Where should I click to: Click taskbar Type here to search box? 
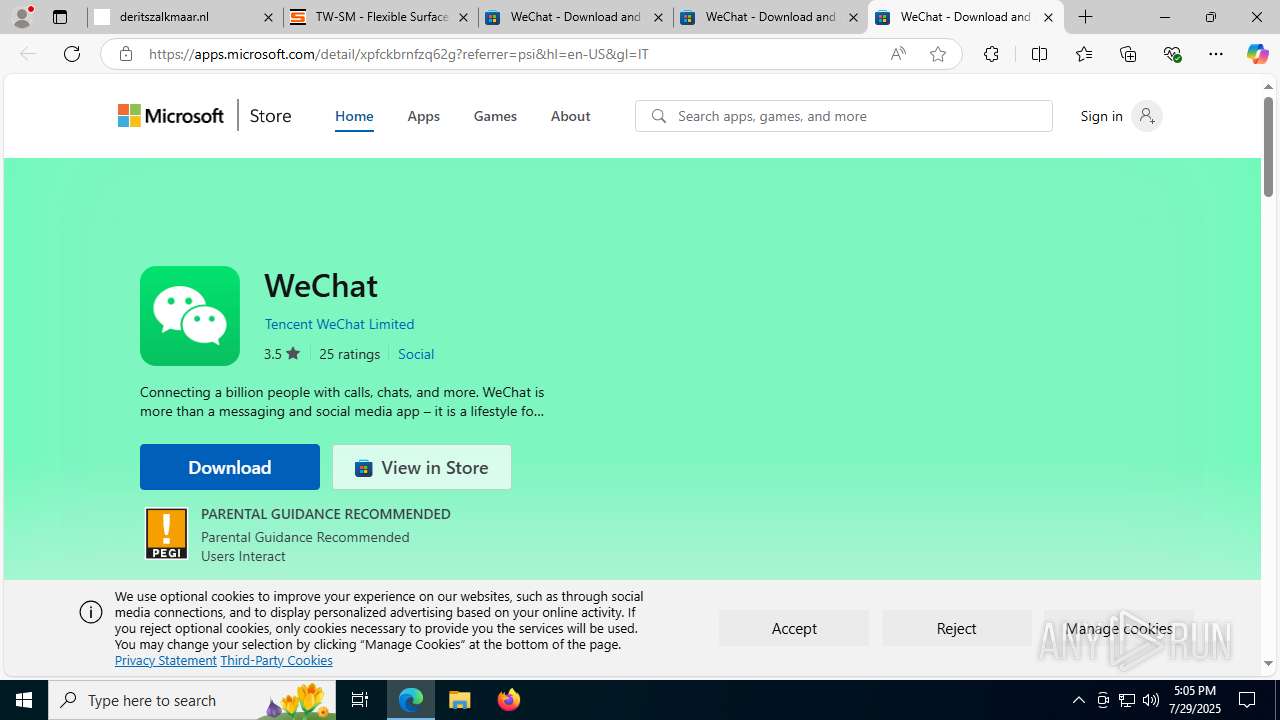pyautogui.click(x=192, y=700)
